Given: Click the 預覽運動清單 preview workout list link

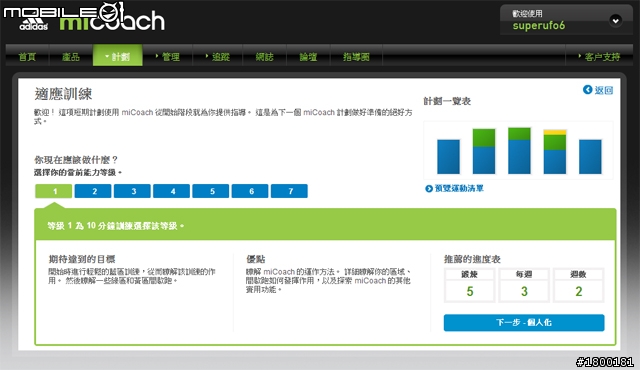Looking at the screenshot, I should click(x=459, y=188).
